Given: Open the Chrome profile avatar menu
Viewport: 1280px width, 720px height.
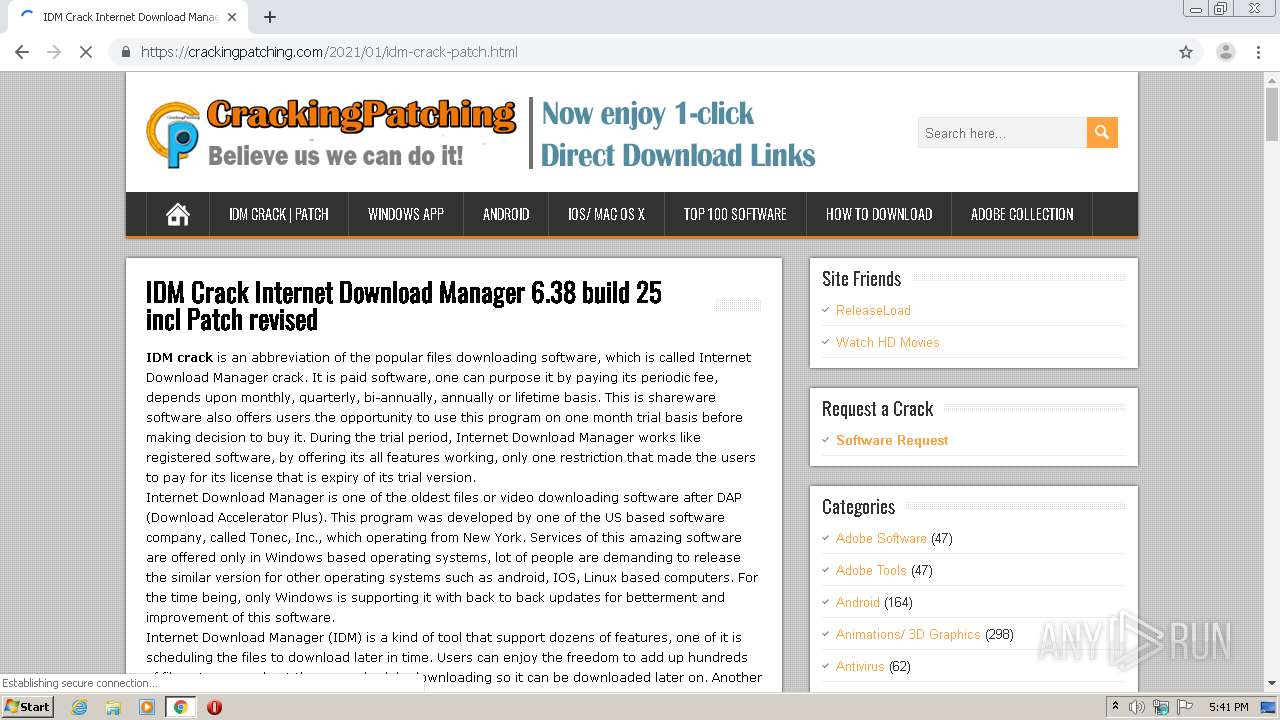Looking at the screenshot, I should point(1226,52).
